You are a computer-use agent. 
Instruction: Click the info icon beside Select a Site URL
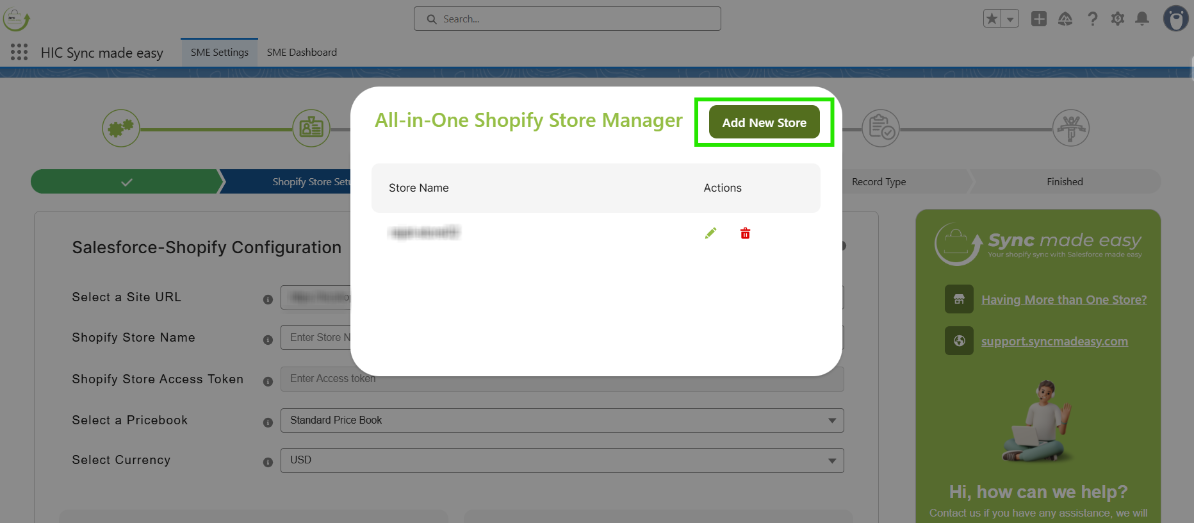(x=268, y=299)
